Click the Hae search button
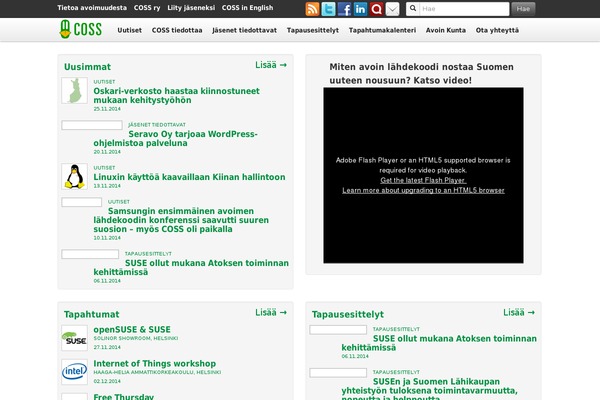This screenshot has height=400, width=600. pos(523,9)
